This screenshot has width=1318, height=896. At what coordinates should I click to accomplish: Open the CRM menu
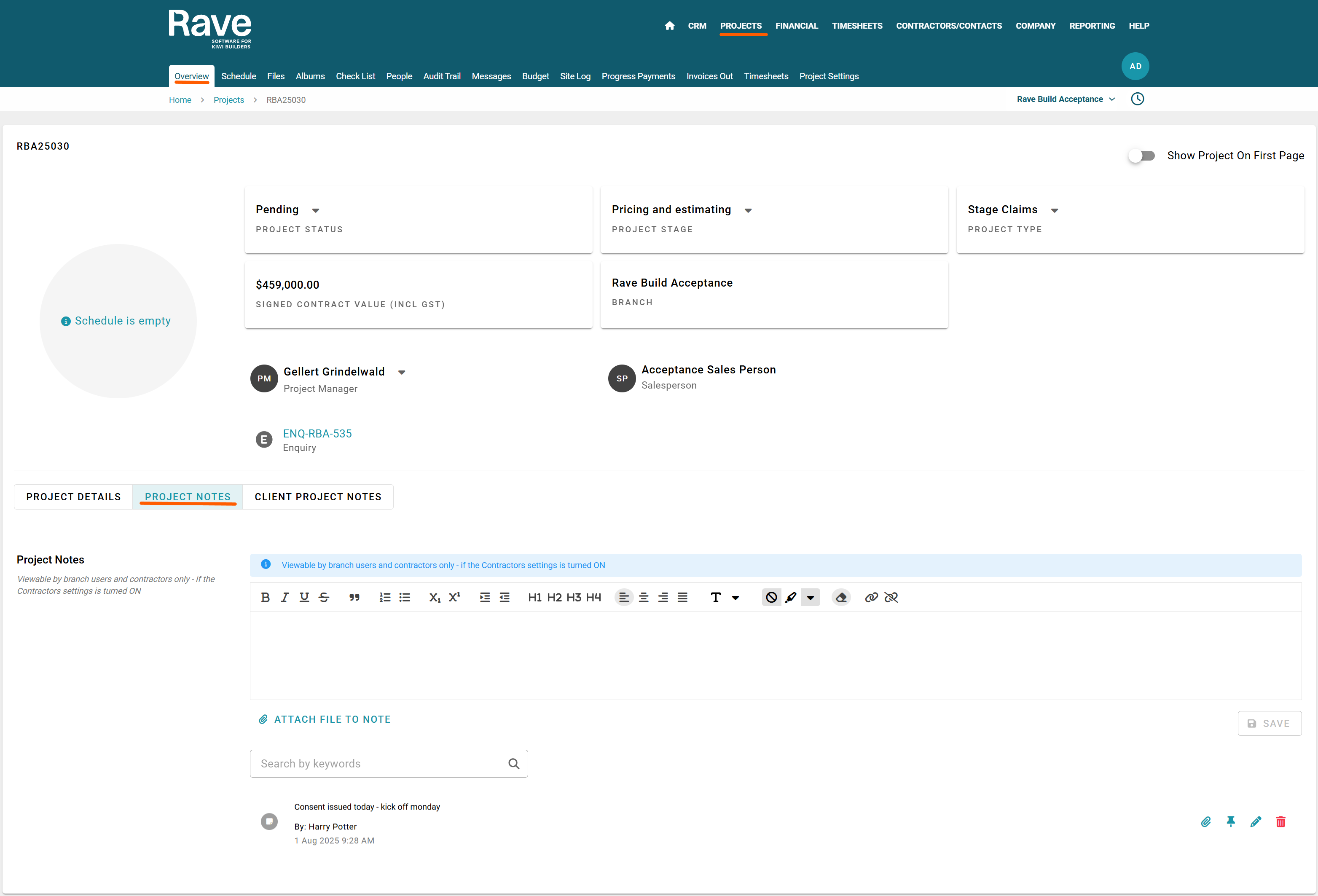click(x=697, y=26)
